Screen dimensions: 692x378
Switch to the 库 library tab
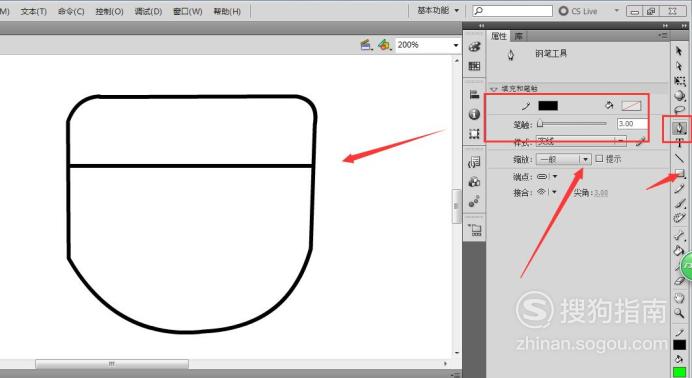519,36
